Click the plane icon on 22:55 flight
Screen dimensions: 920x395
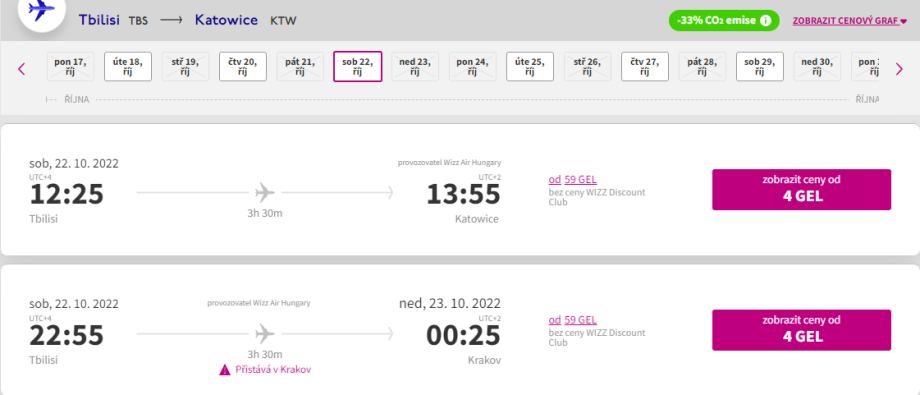(x=265, y=334)
